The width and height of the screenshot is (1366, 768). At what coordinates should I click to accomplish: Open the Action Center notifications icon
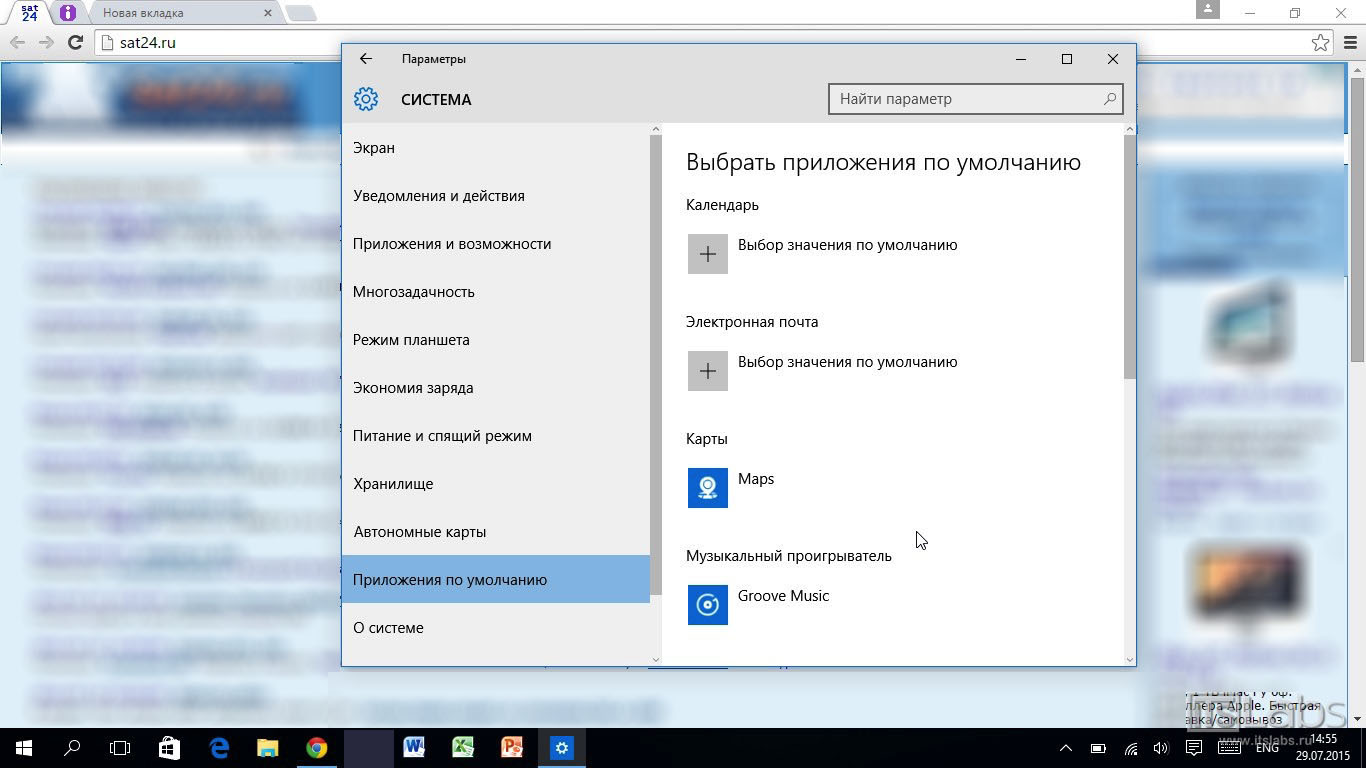pyautogui.click(x=1193, y=748)
